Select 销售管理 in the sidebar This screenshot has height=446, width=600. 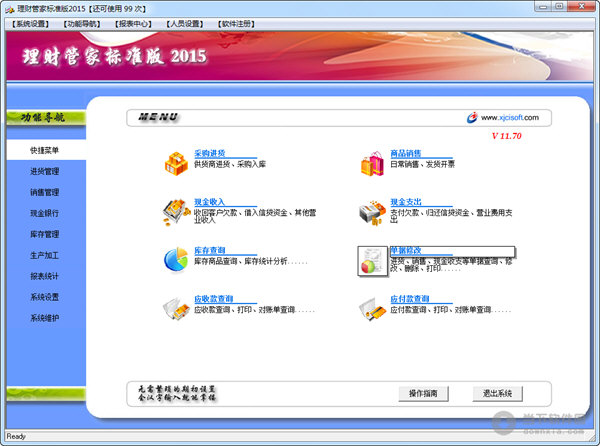(x=44, y=192)
